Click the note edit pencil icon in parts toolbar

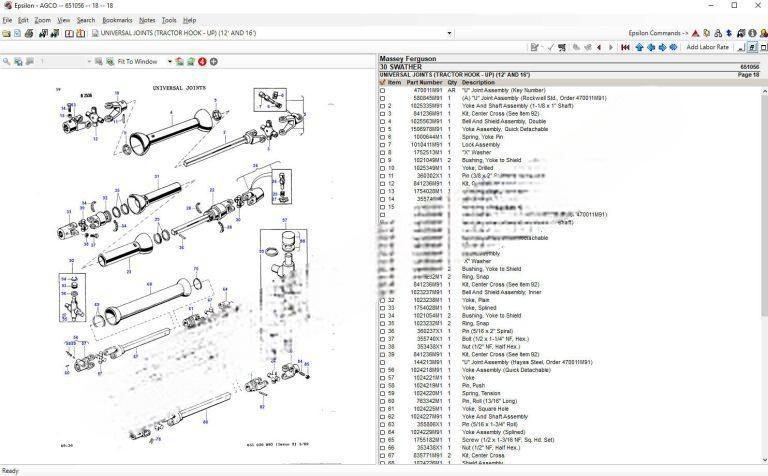(535, 48)
